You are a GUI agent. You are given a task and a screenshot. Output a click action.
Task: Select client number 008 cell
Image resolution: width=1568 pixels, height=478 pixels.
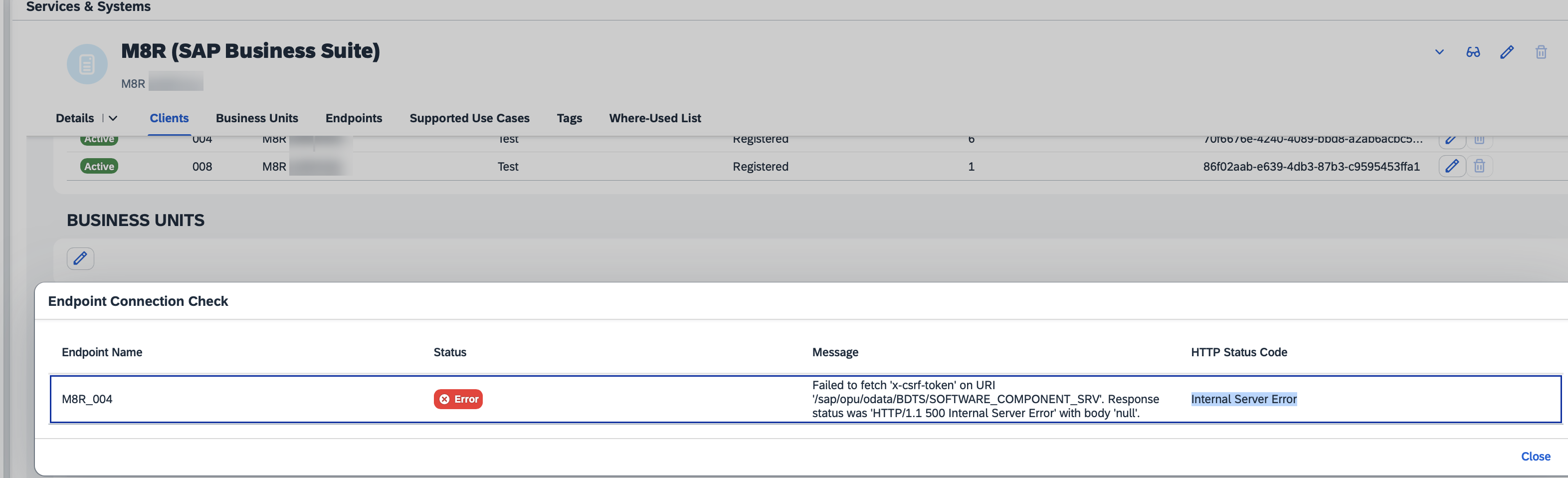pos(202,166)
